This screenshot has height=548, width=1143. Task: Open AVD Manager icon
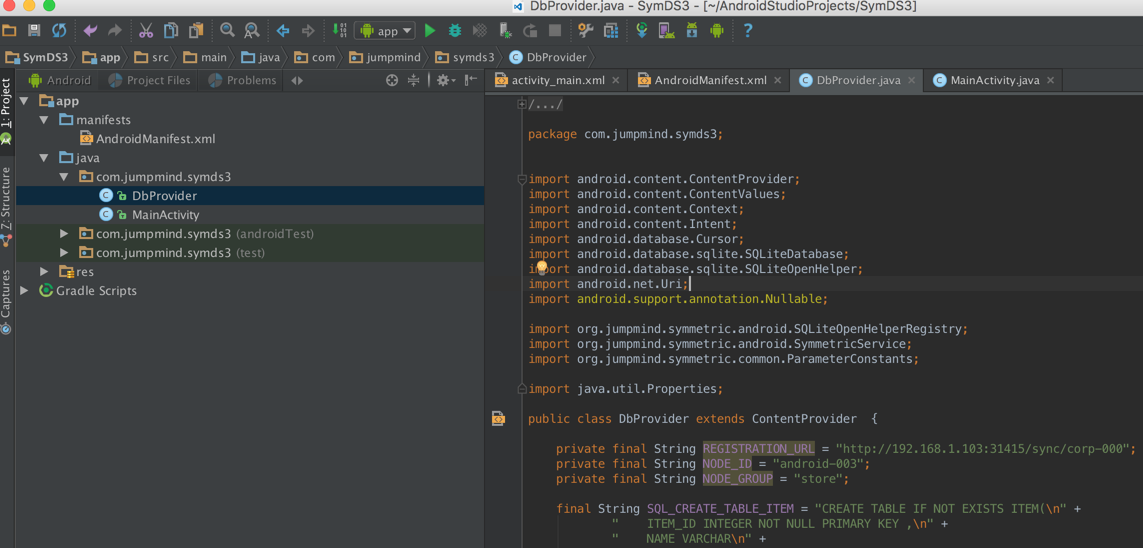666,31
